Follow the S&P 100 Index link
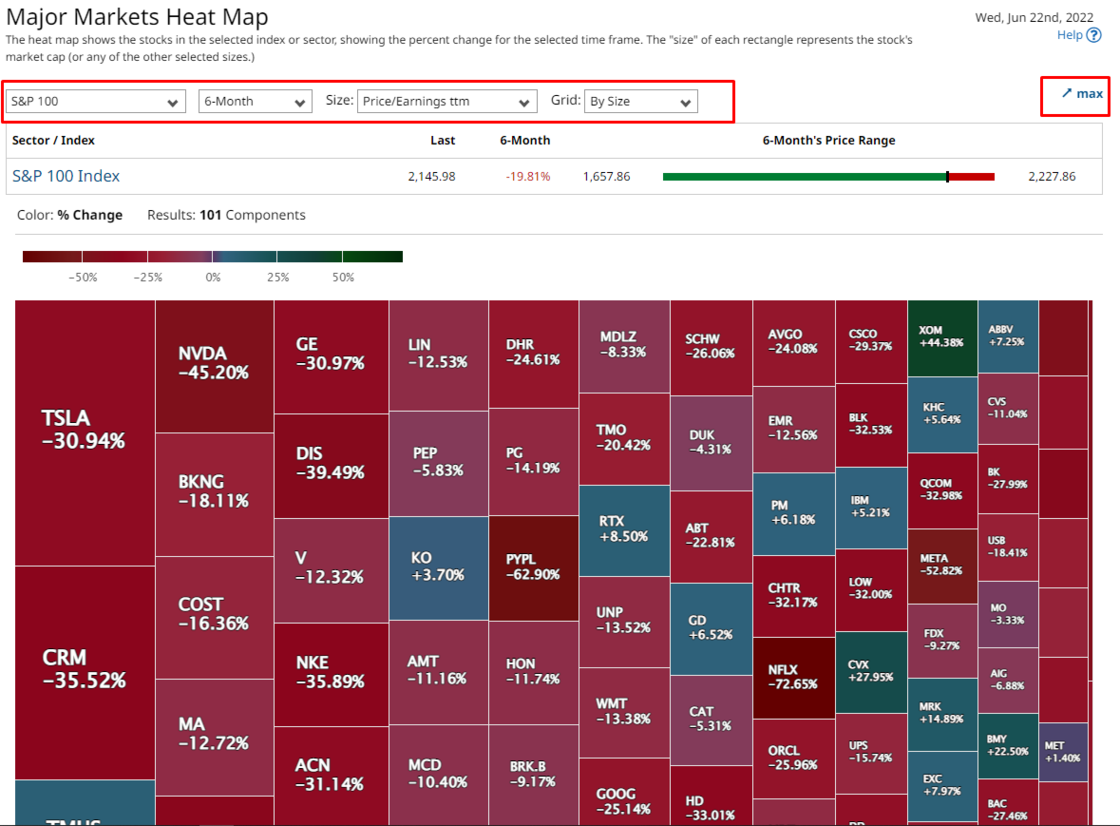 point(65,175)
